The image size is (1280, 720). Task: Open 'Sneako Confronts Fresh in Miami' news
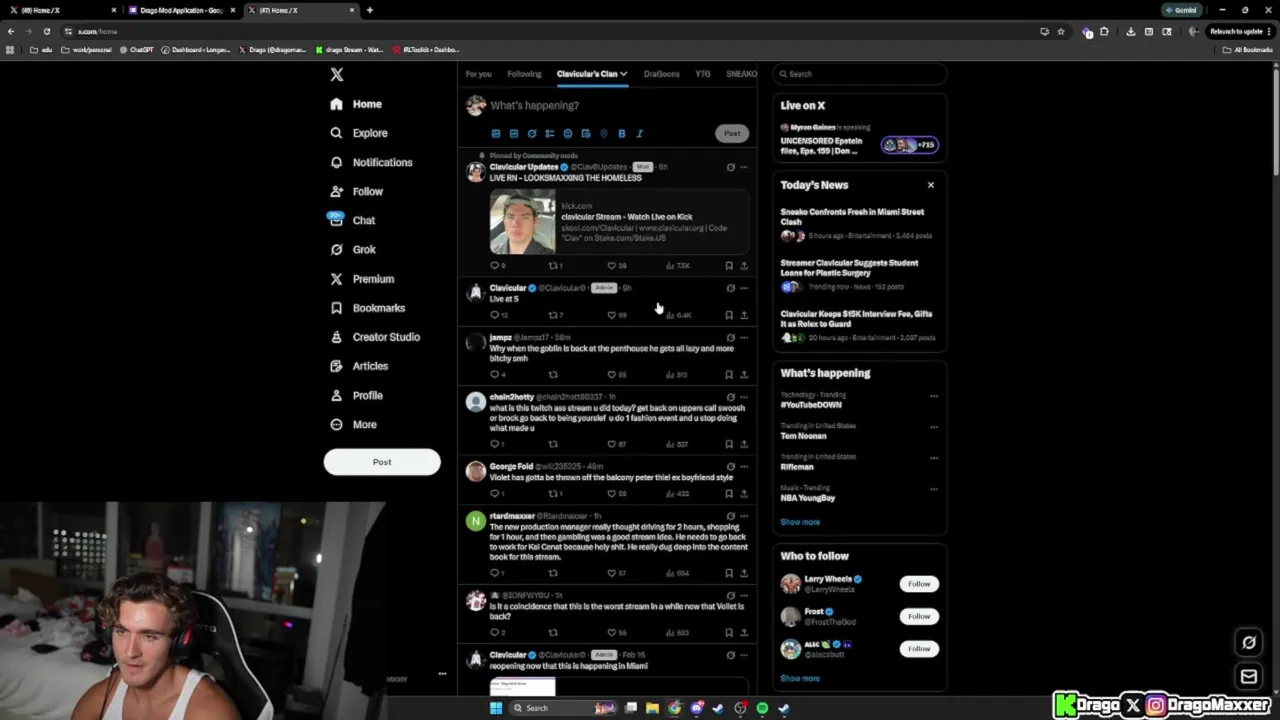click(859, 224)
